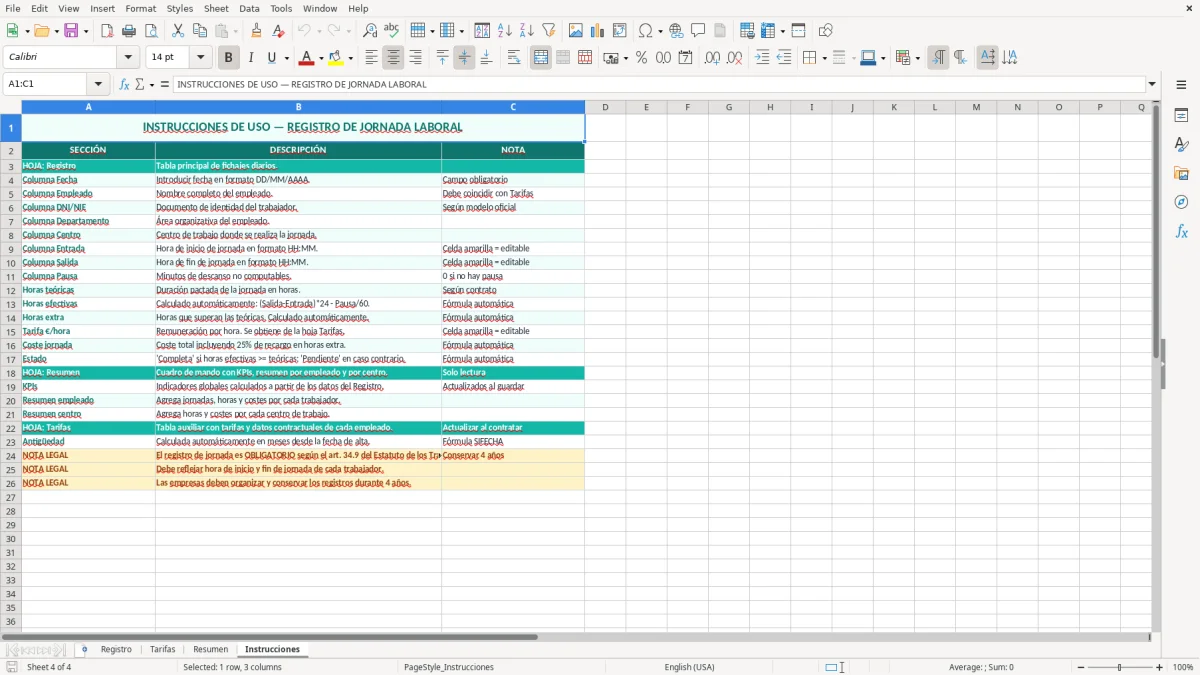Image resolution: width=1200 pixels, height=675 pixels.
Task: Click Delete Decimal Place icon
Action: [734, 58]
